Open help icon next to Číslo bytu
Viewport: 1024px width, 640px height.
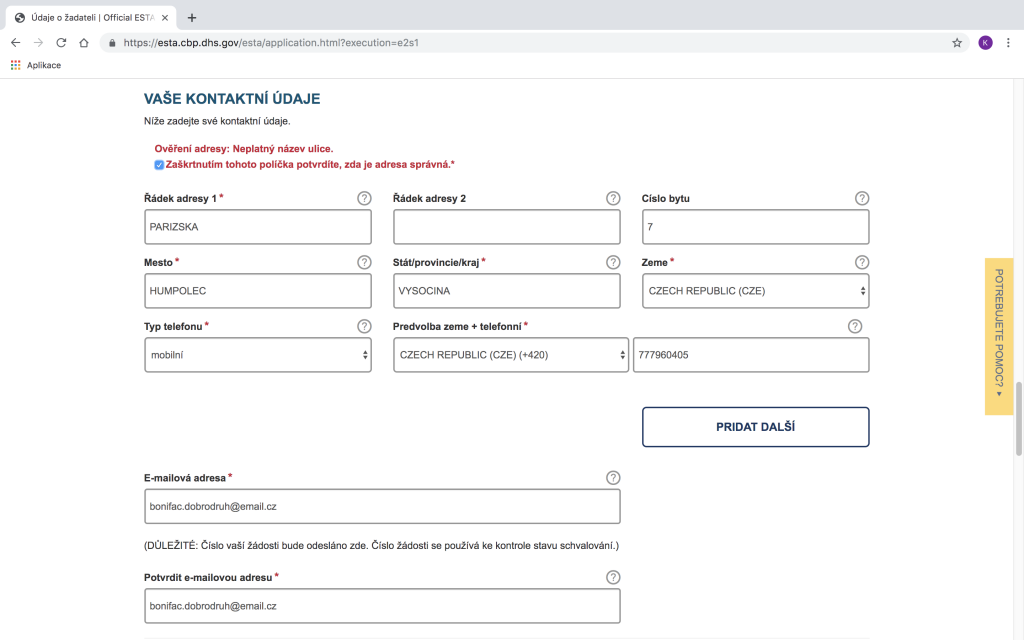[862, 198]
